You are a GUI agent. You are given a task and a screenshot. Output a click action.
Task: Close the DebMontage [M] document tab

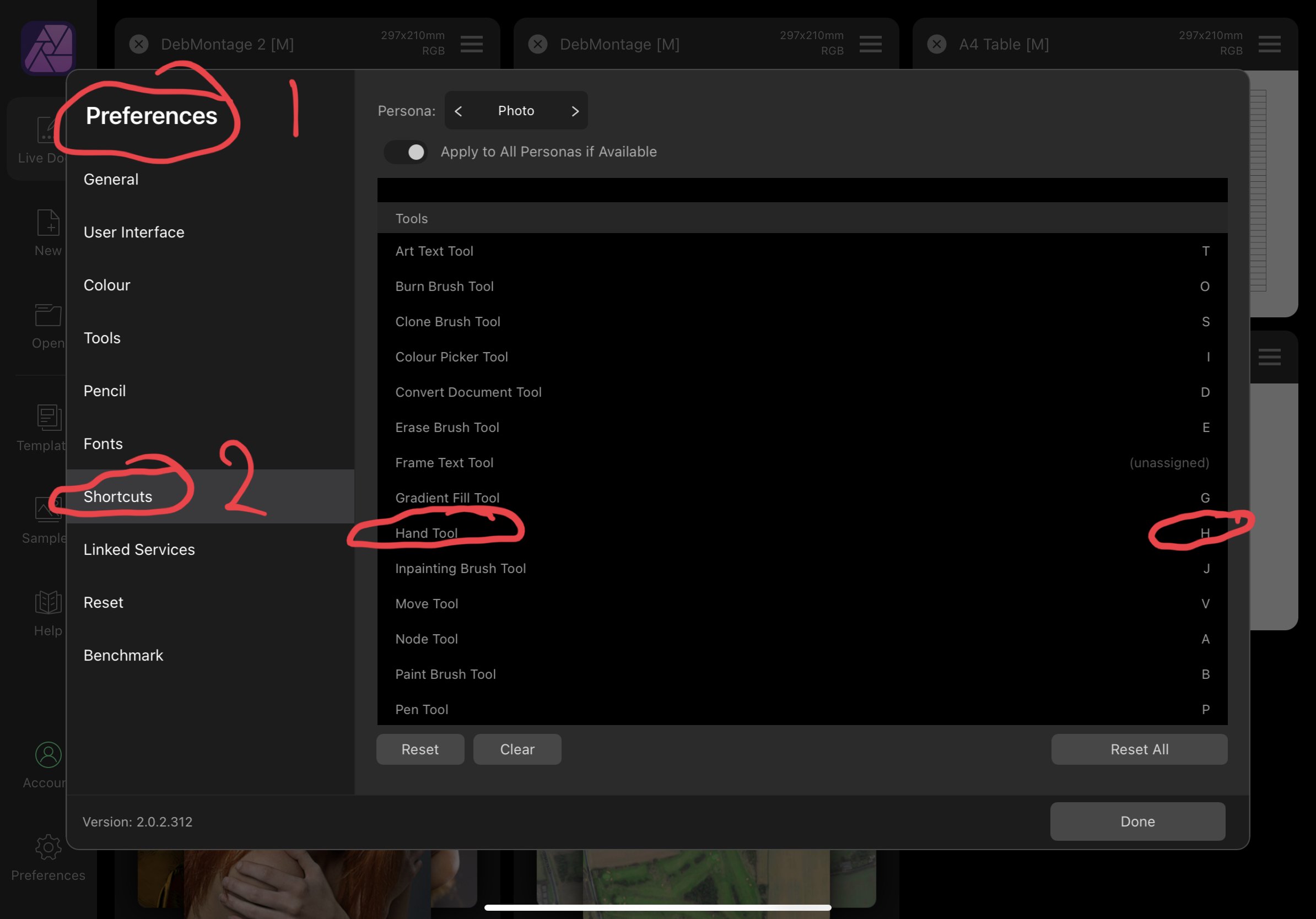point(538,44)
